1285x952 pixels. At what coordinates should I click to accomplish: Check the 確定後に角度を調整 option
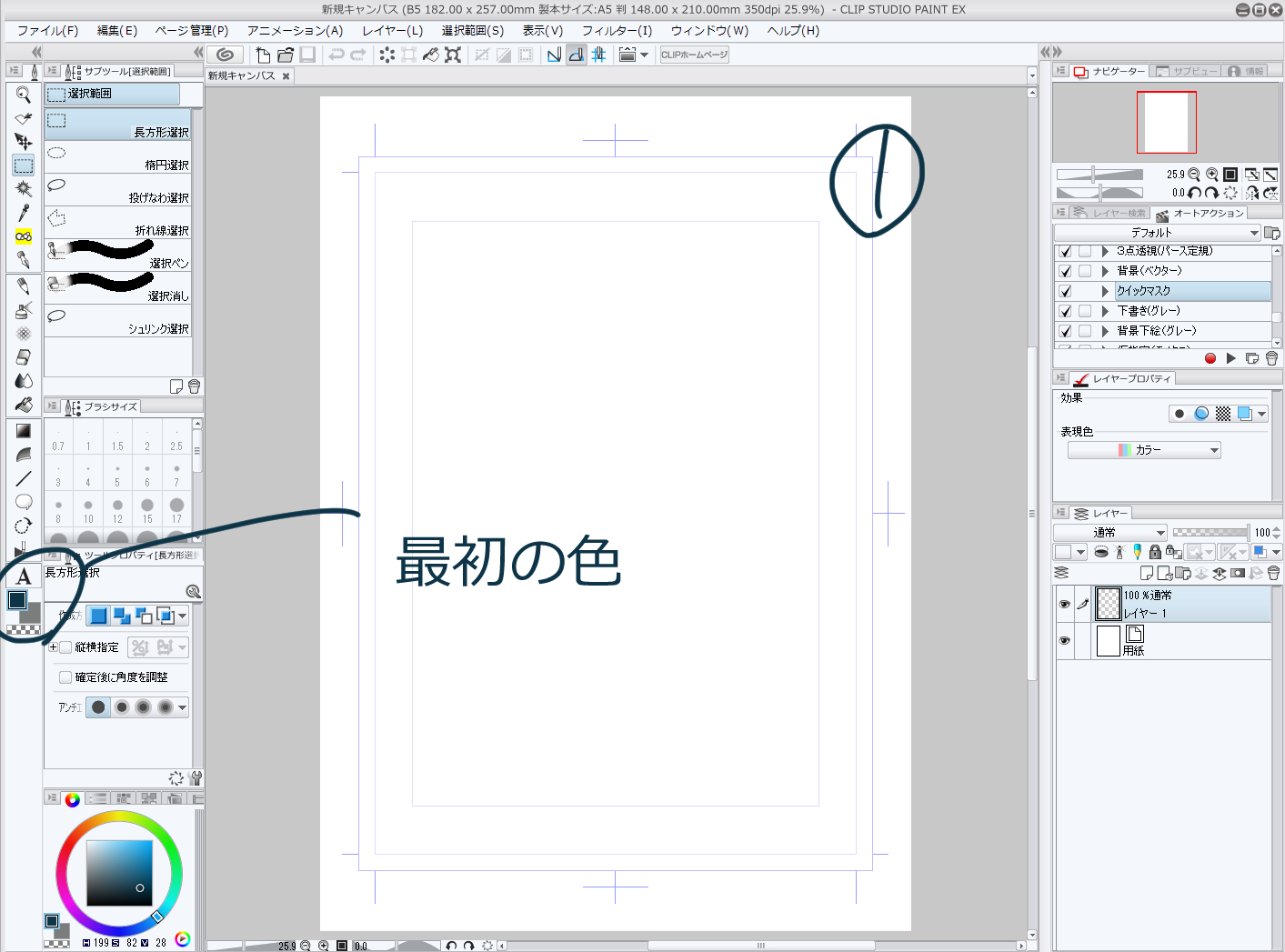pos(65,677)
